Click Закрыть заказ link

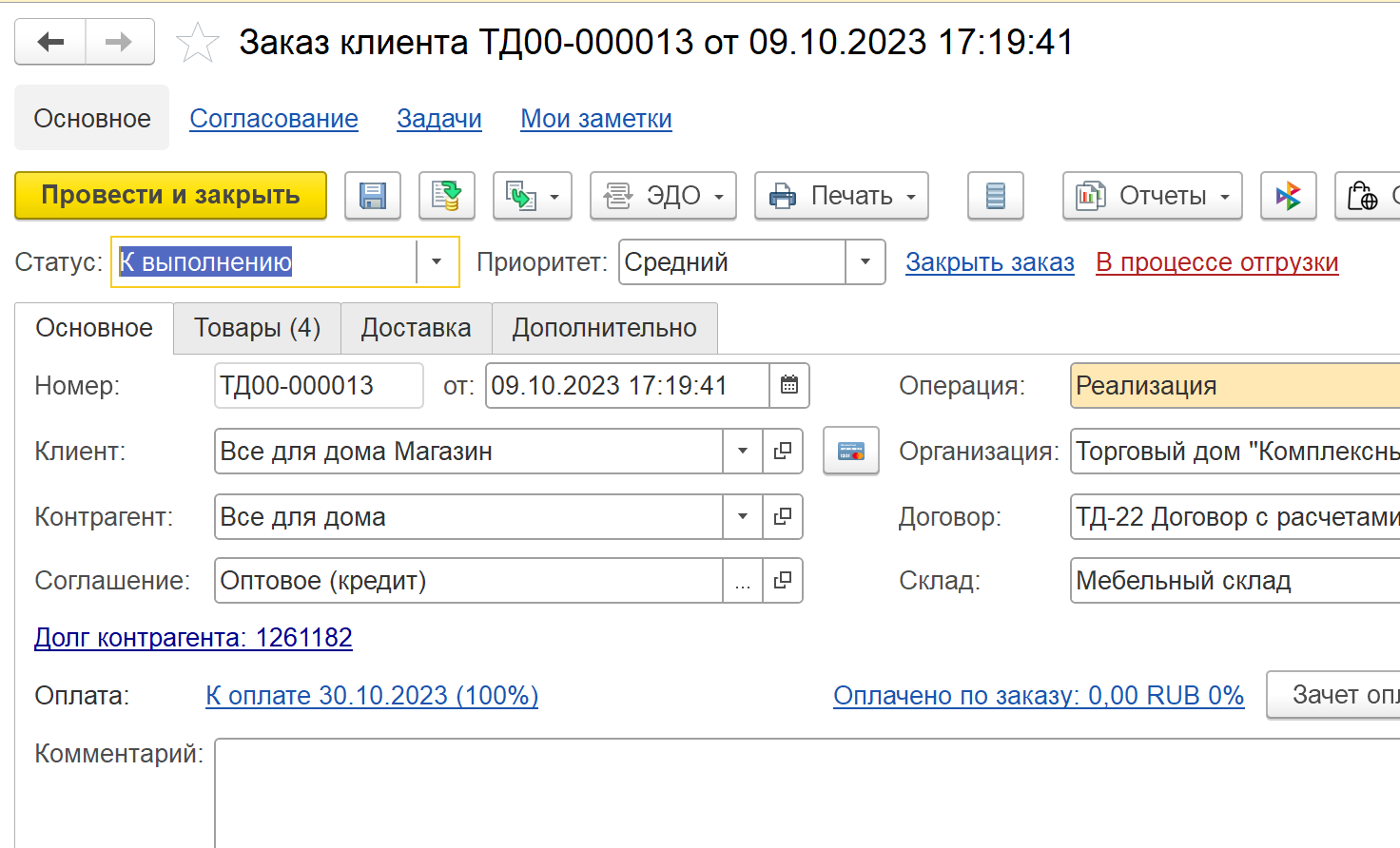click(990, 262)
